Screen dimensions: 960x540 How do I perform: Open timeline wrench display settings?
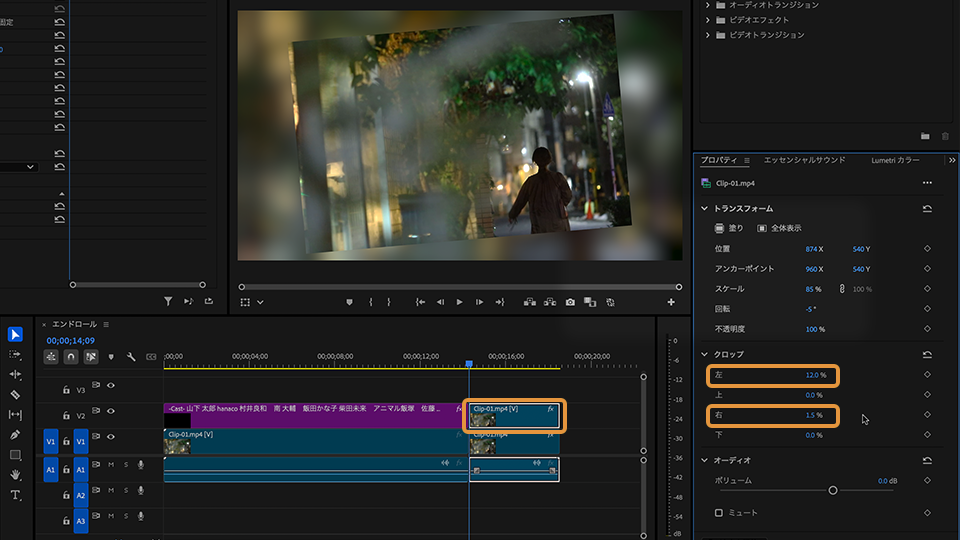coord(131,357)
